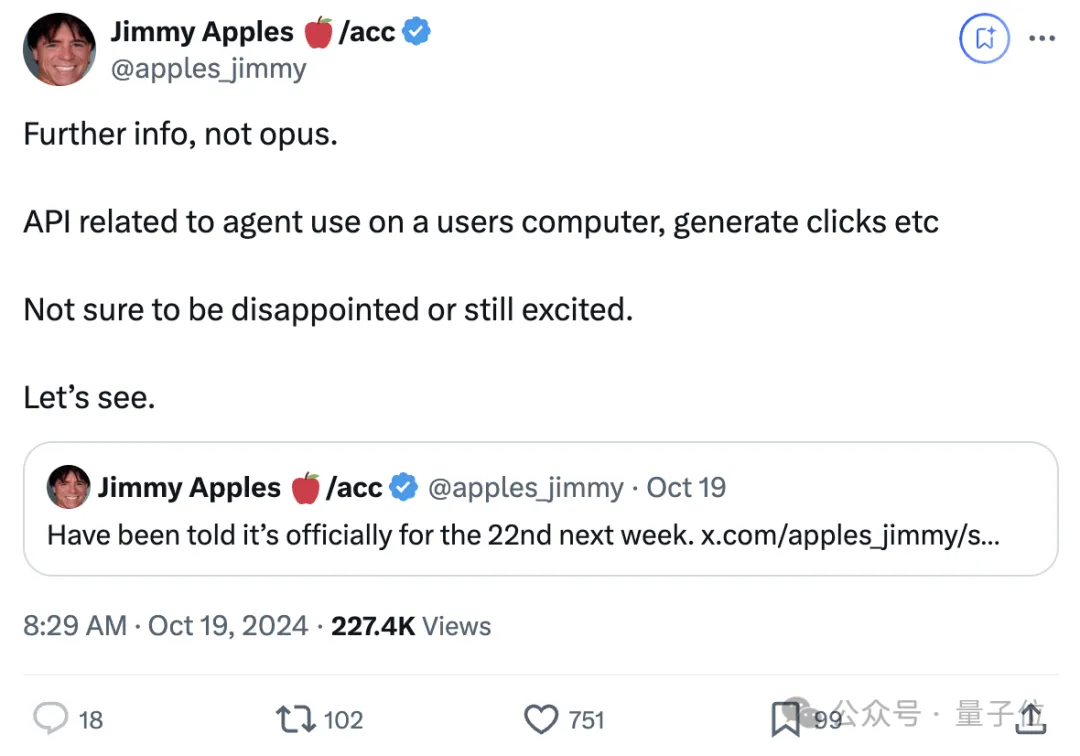1080x756 pixels.
Task: Click the bookmark icon beside 99
Action: pyautogui.click(x=785, y=719)
